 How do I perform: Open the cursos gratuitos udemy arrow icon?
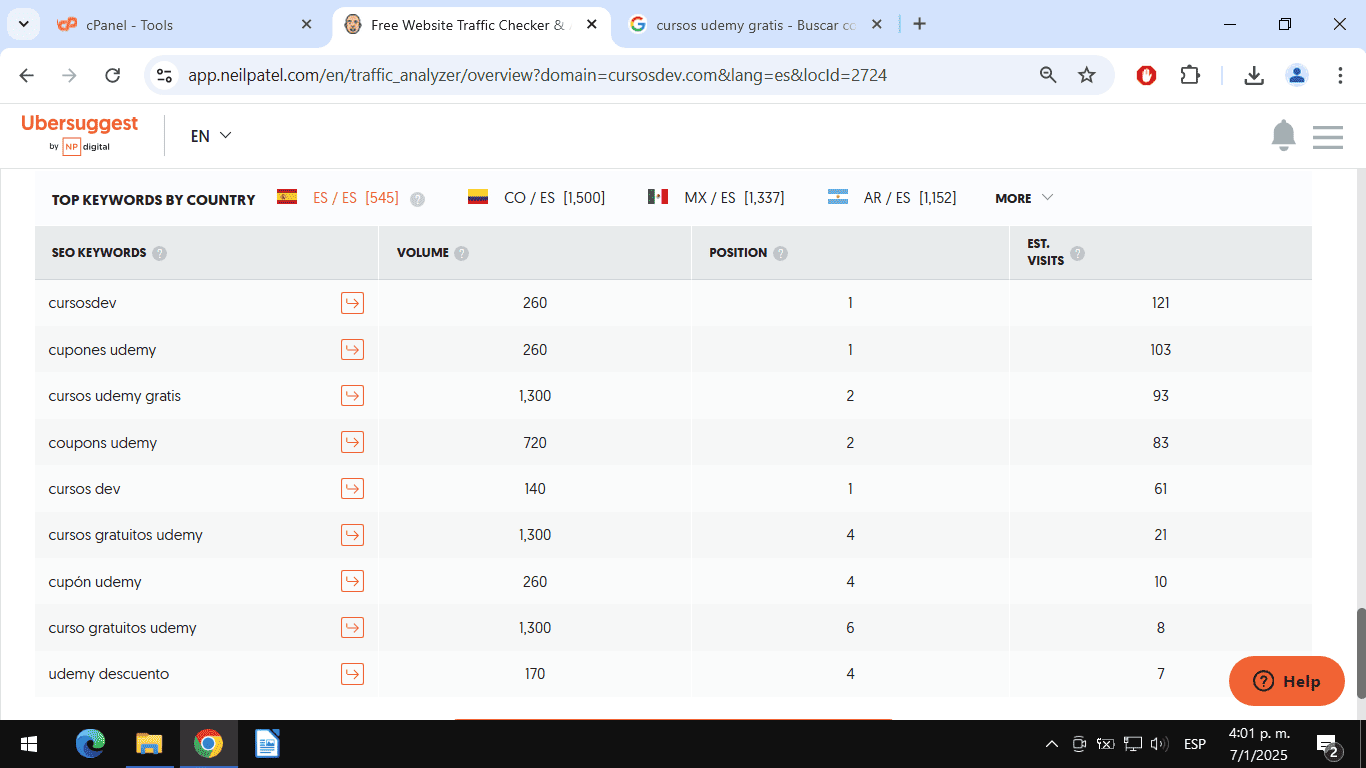tap(352, 535)
